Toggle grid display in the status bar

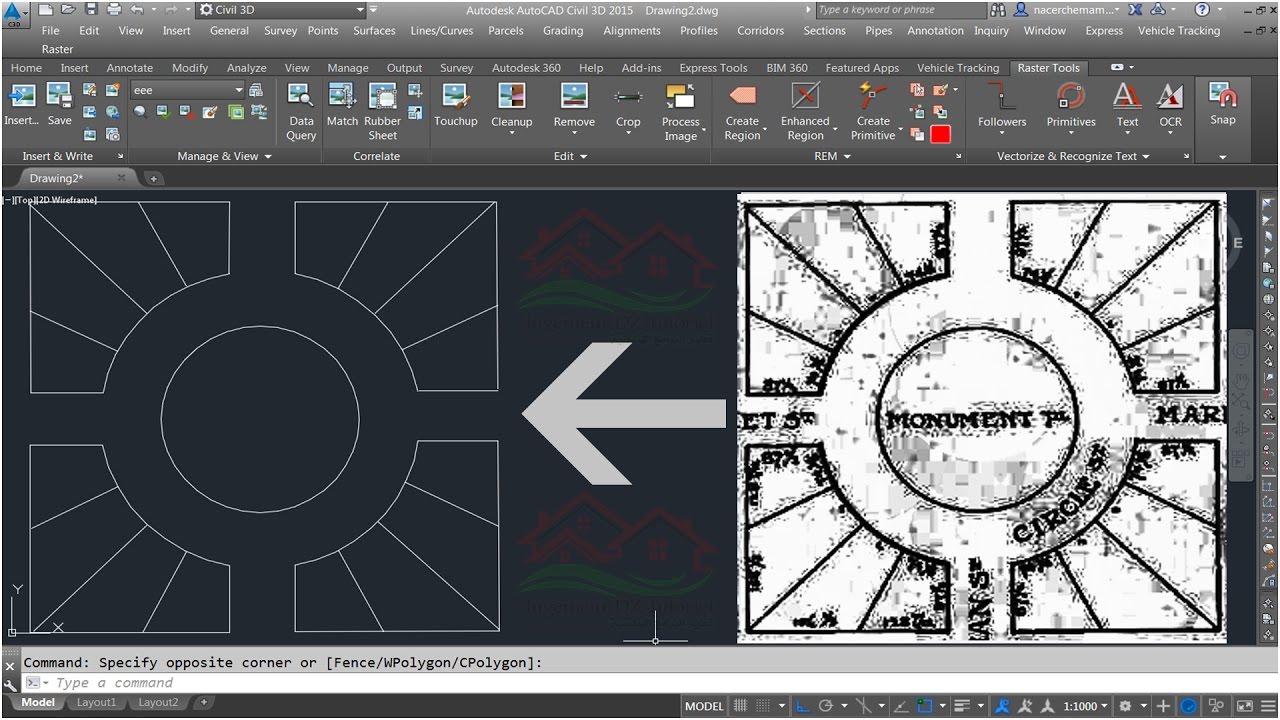coord(741,705)
